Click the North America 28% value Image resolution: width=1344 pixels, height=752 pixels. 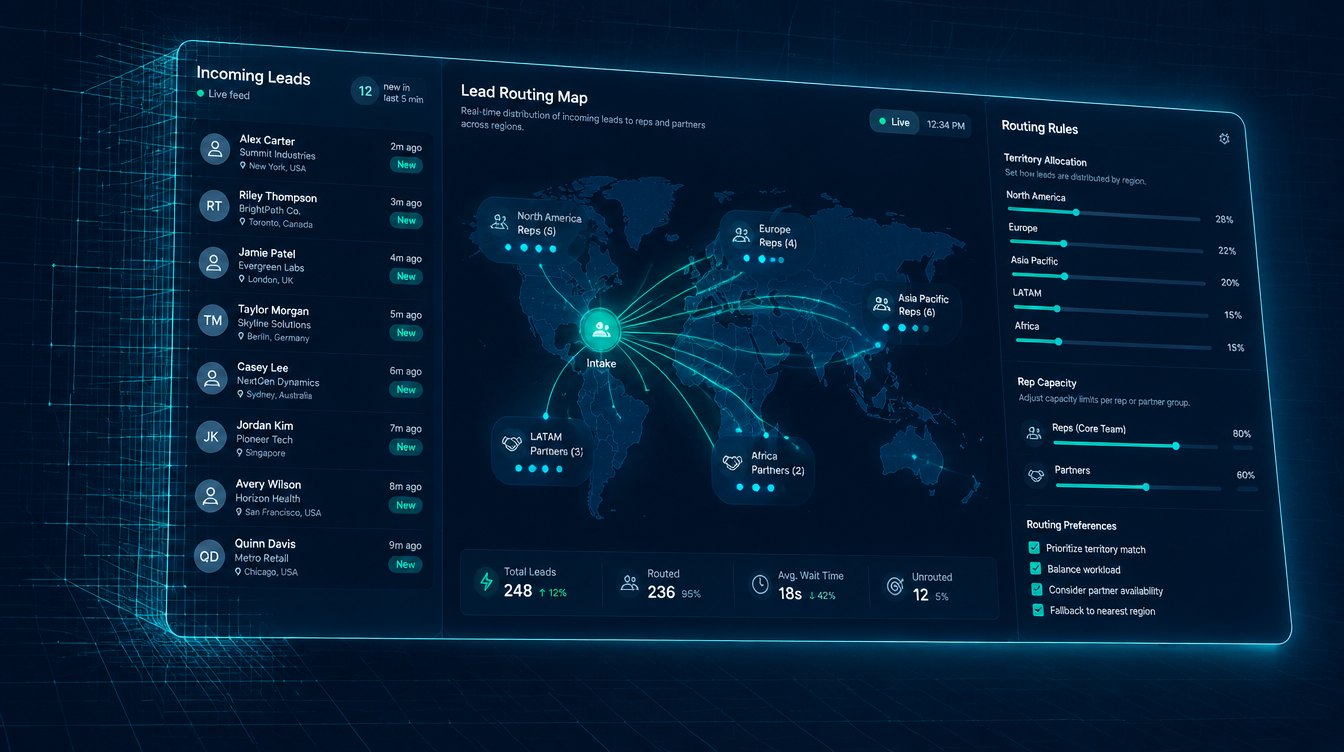coord(1224,219)
